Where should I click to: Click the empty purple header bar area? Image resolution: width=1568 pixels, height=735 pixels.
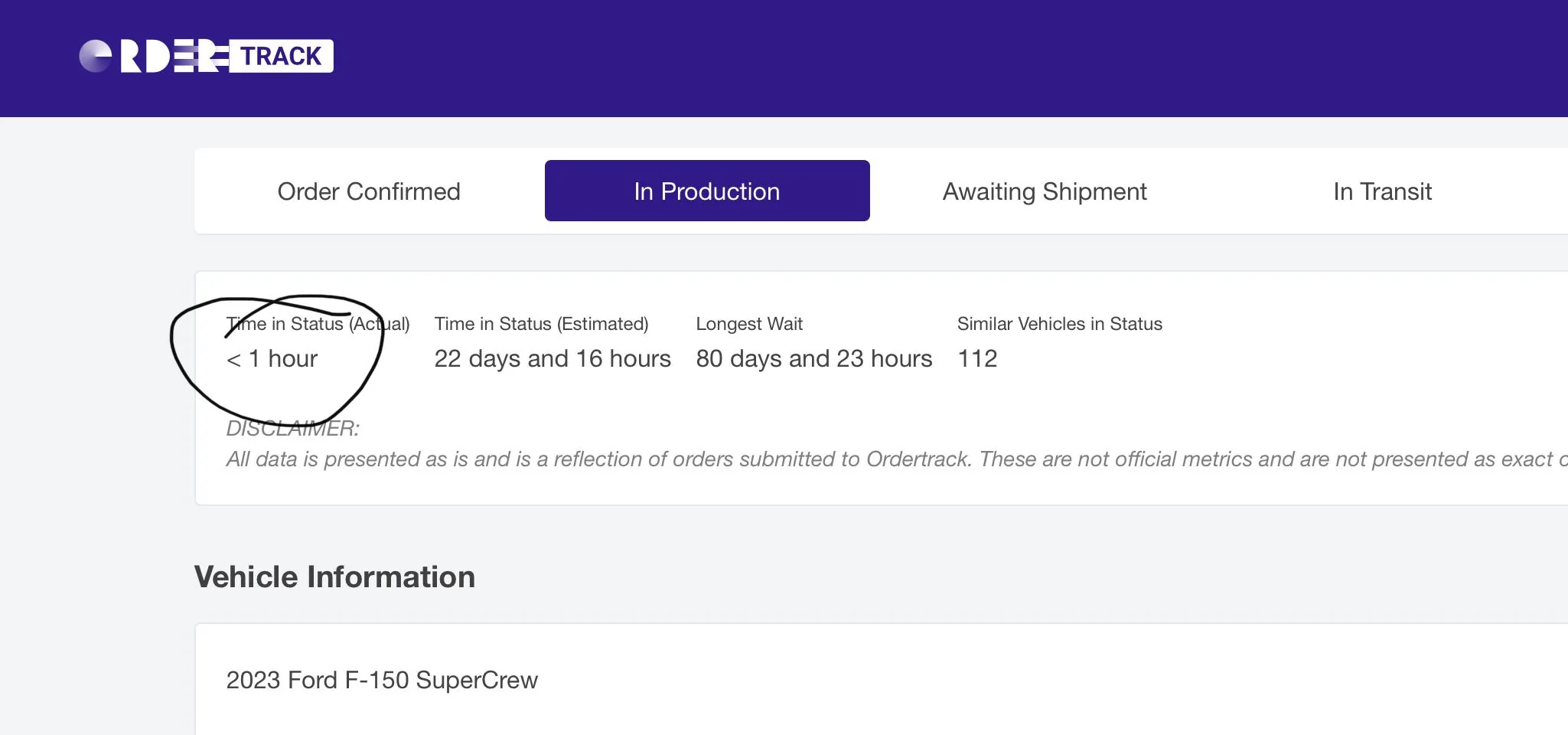[918, 58]
